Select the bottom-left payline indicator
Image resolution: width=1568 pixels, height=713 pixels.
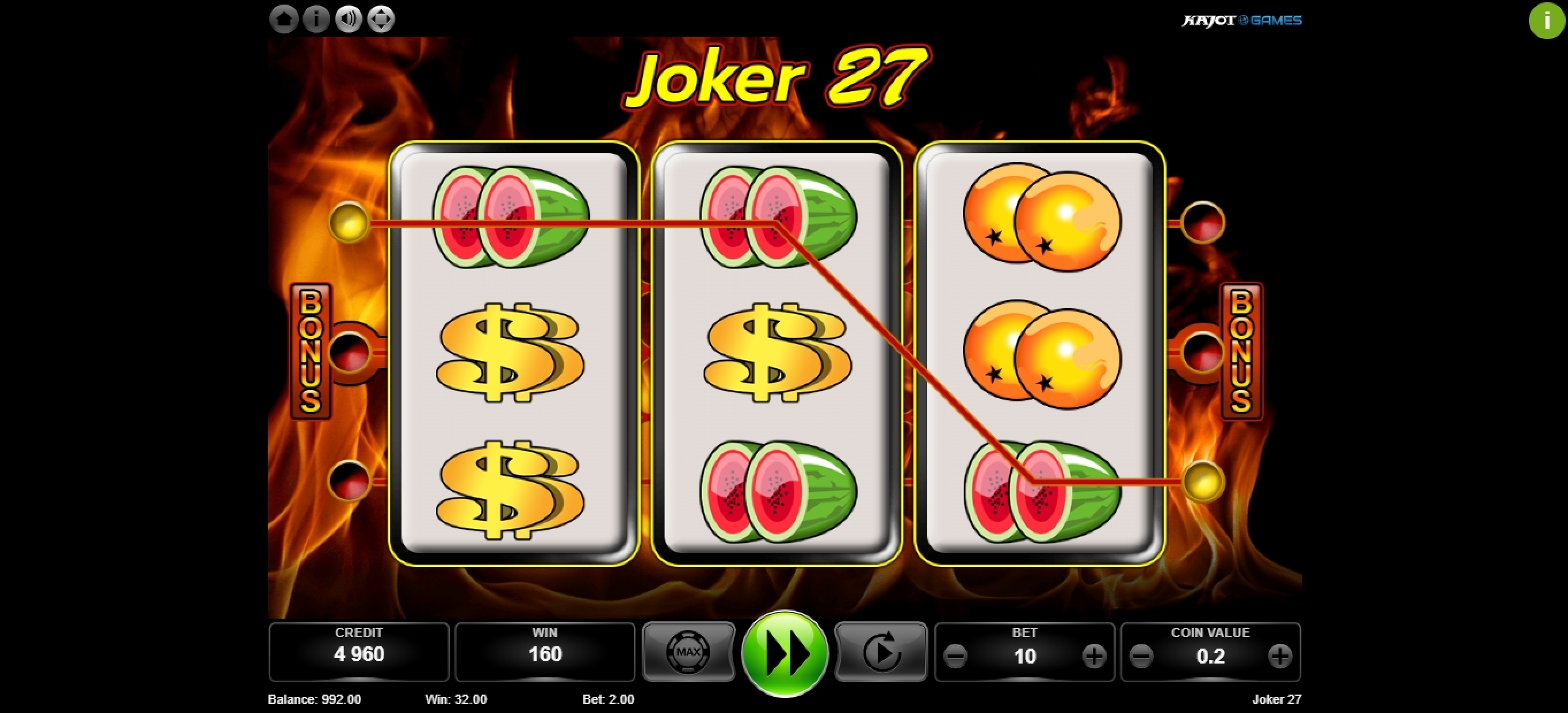[349, 481]
